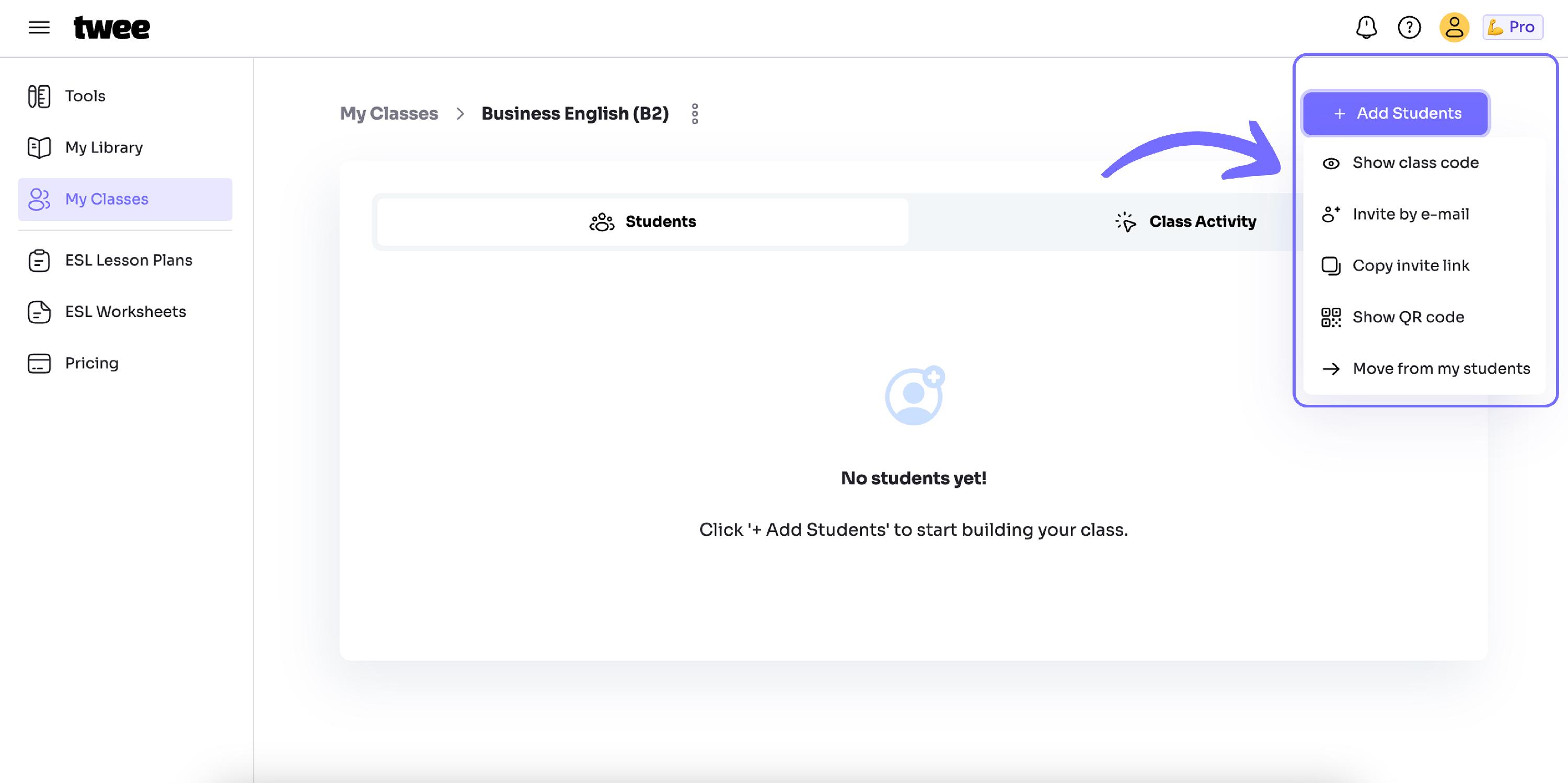Click the plus icon on Add Students
Image resolution: width=1568 pixels, height=783 pixels.
click(x=1339, y=114)
